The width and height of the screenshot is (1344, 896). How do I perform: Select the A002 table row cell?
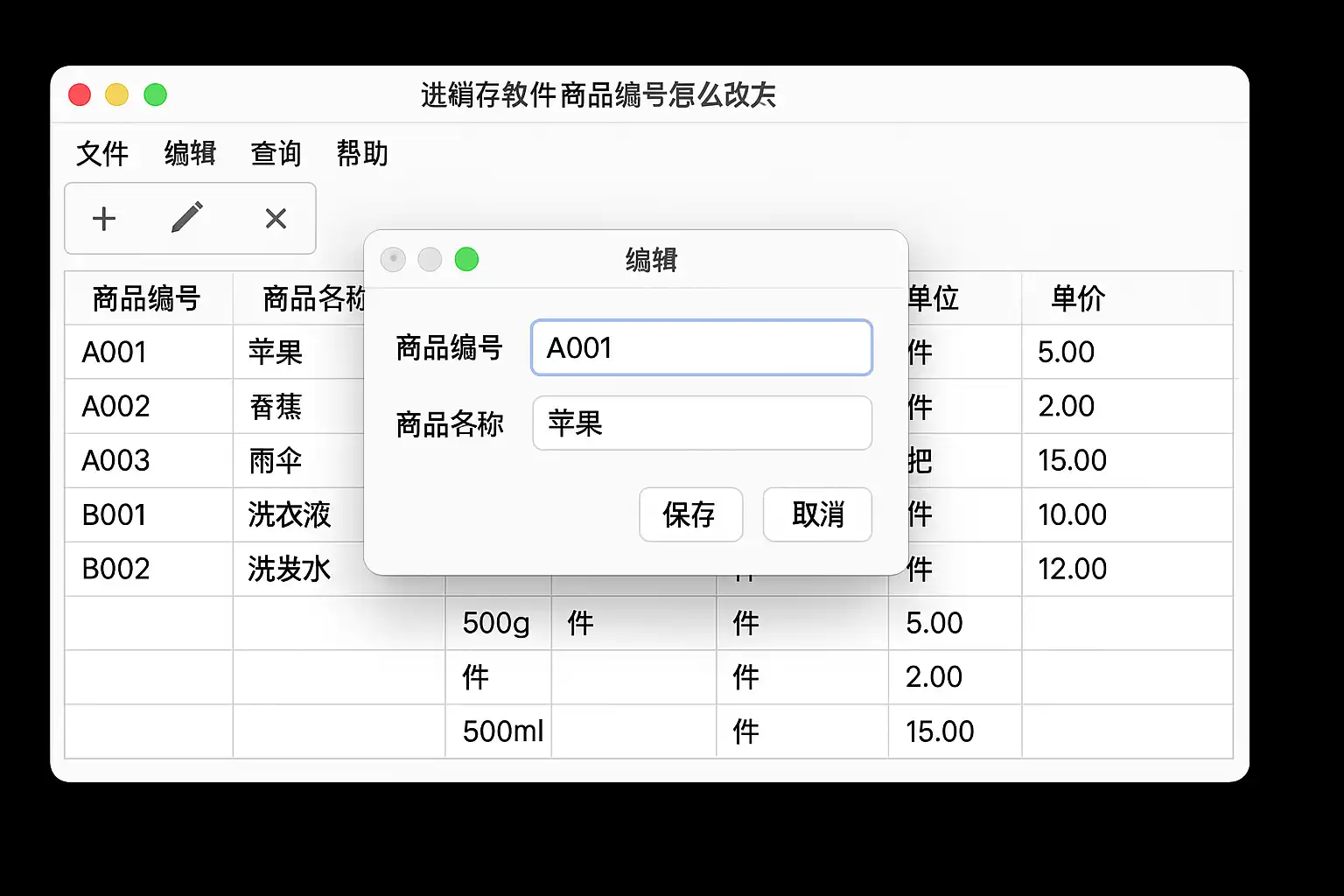coord(116,407)
